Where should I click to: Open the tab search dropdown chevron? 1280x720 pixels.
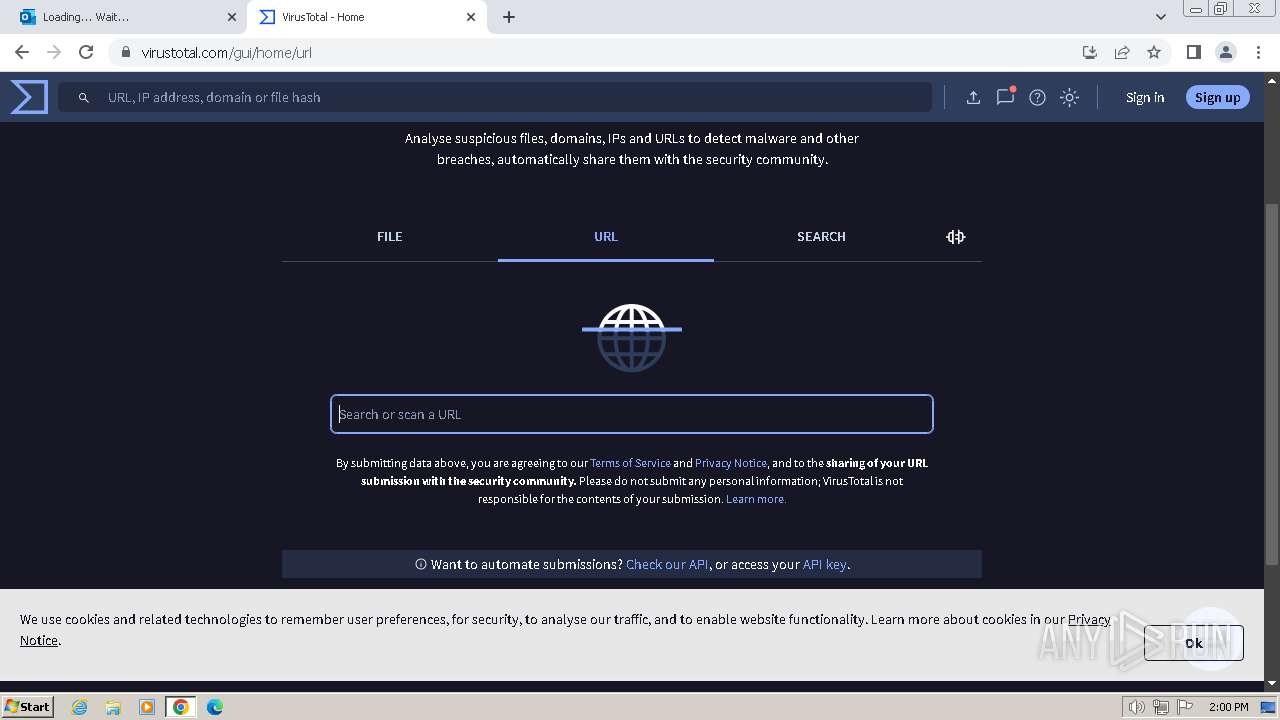pos(1160,17)
